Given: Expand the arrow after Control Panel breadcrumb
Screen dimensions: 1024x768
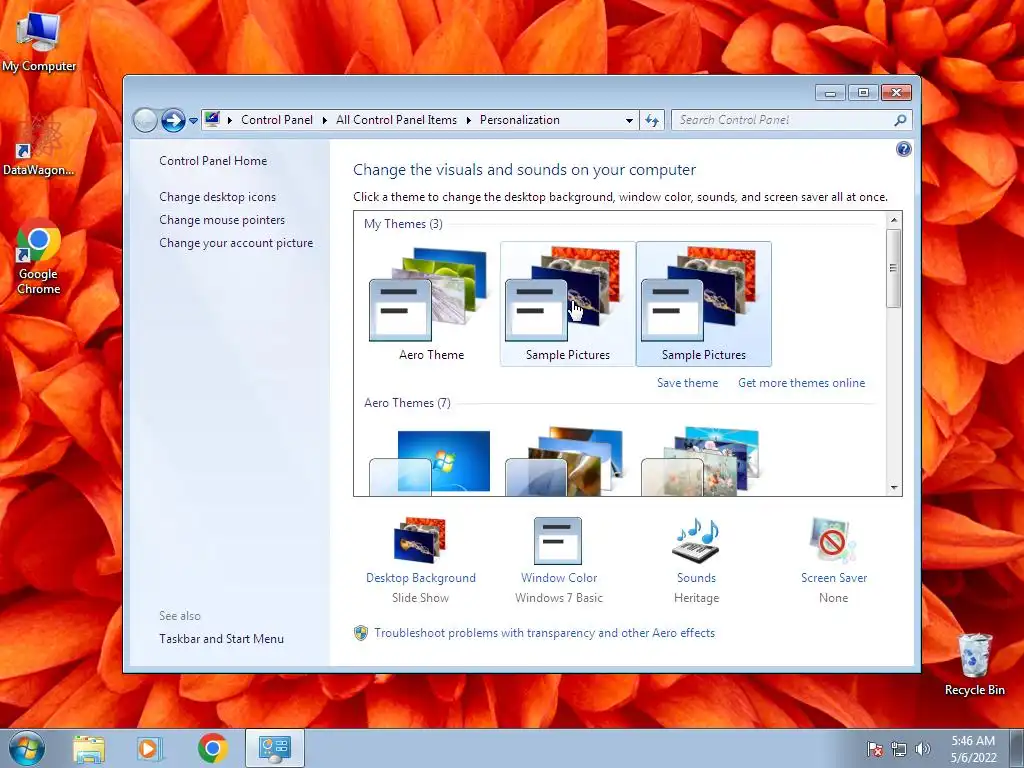Looking at the screenshot, I should tap(325, 120).
